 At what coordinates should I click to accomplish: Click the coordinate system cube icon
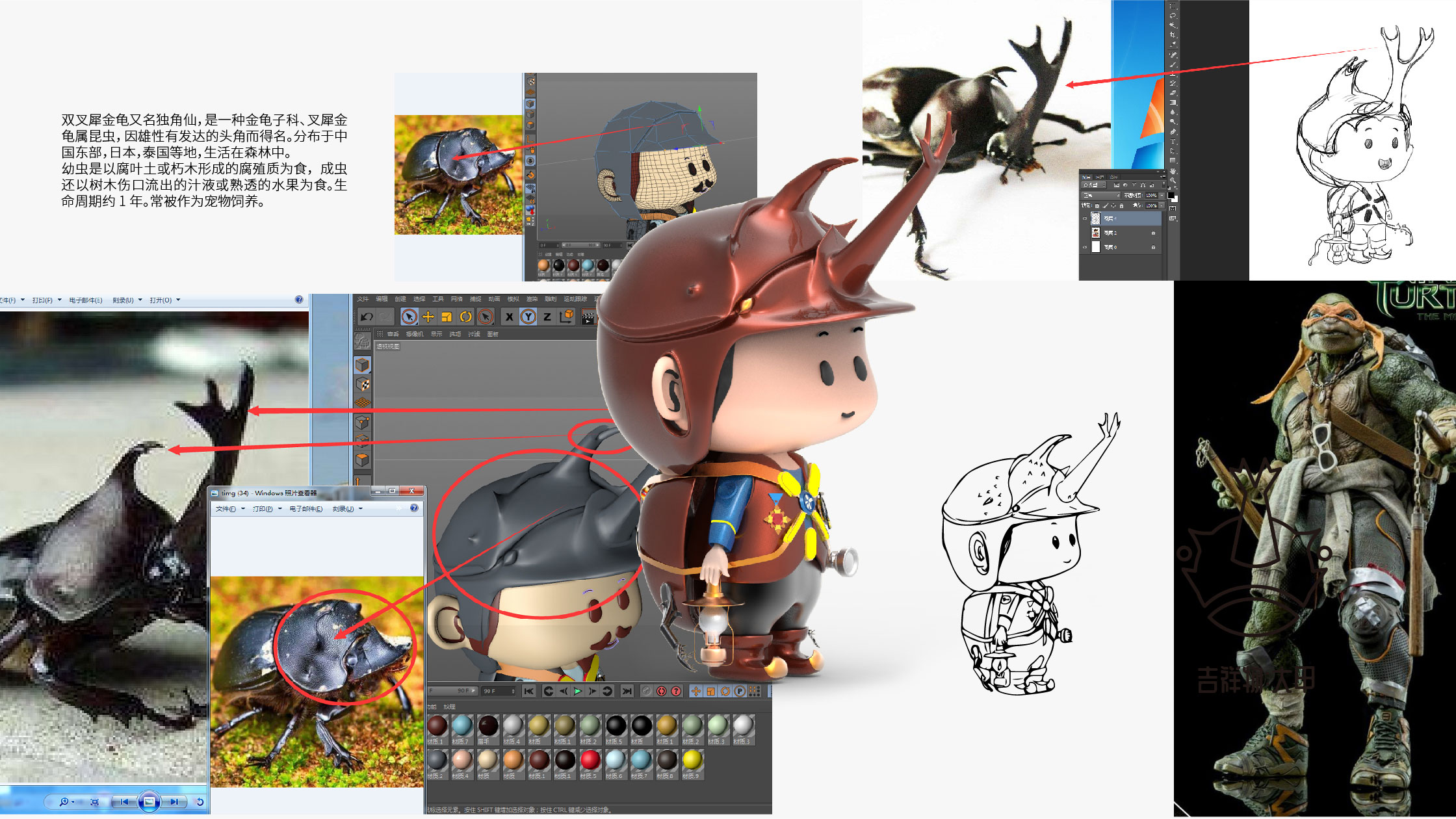(567, 316)
